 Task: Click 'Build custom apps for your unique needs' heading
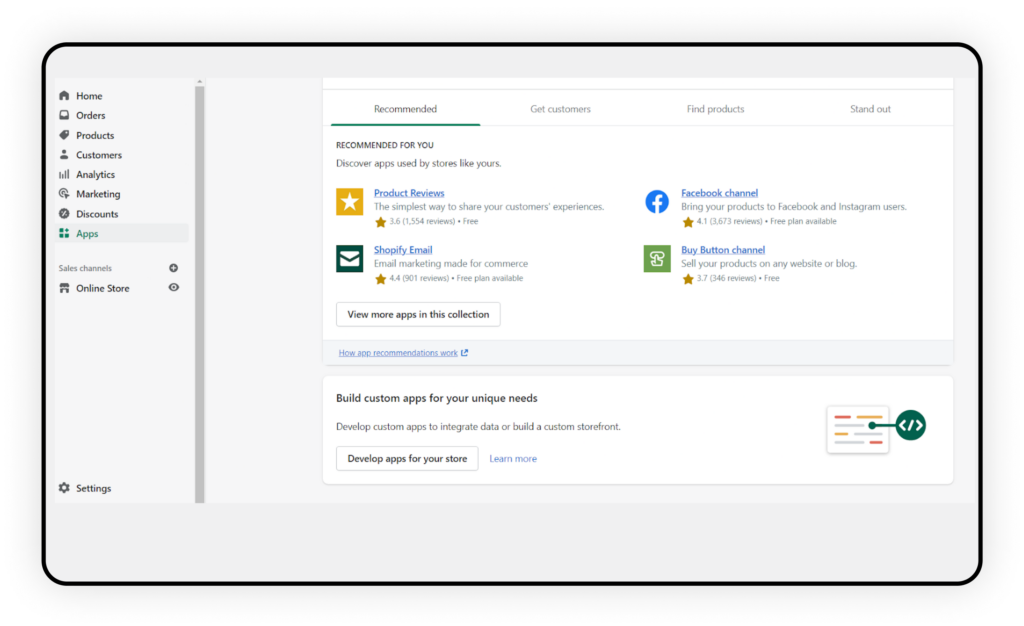pos(437,398)
